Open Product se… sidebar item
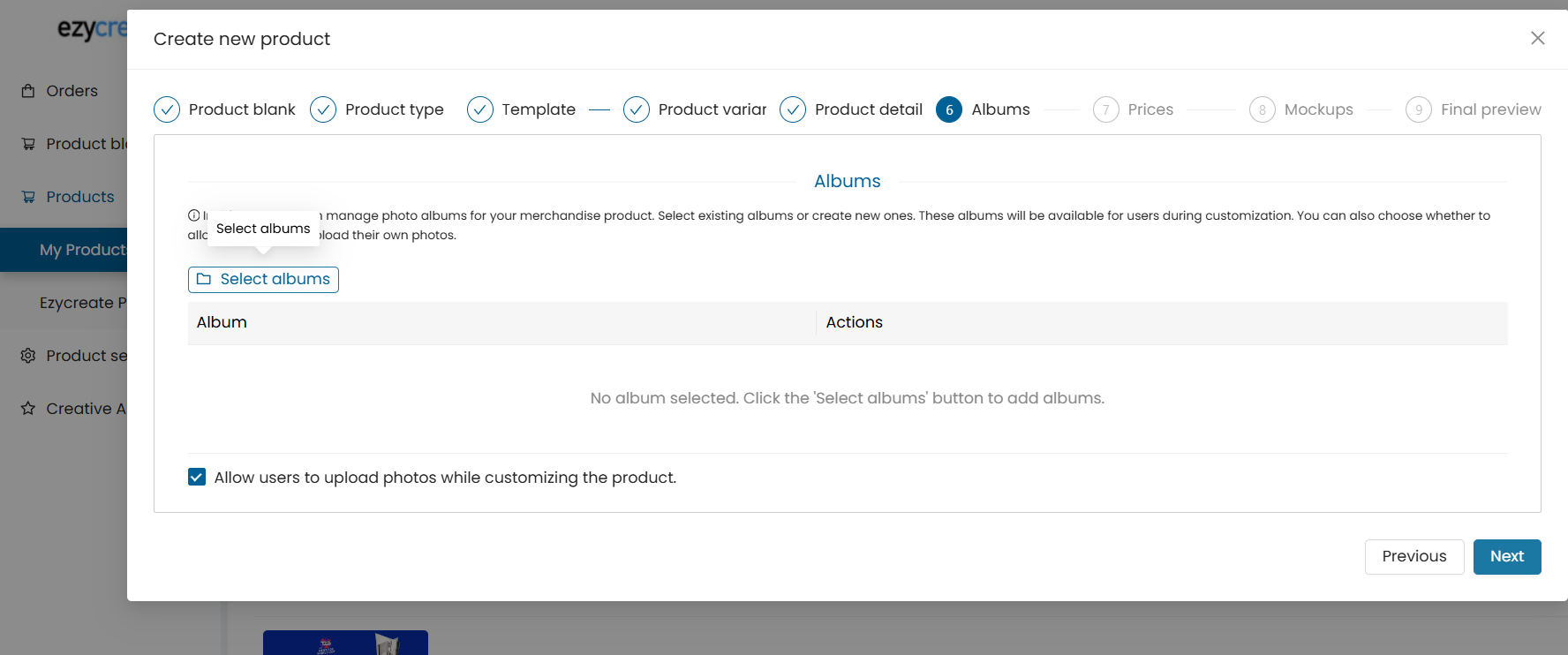Viewport: 1568px width, 655px height. (87, 356)
